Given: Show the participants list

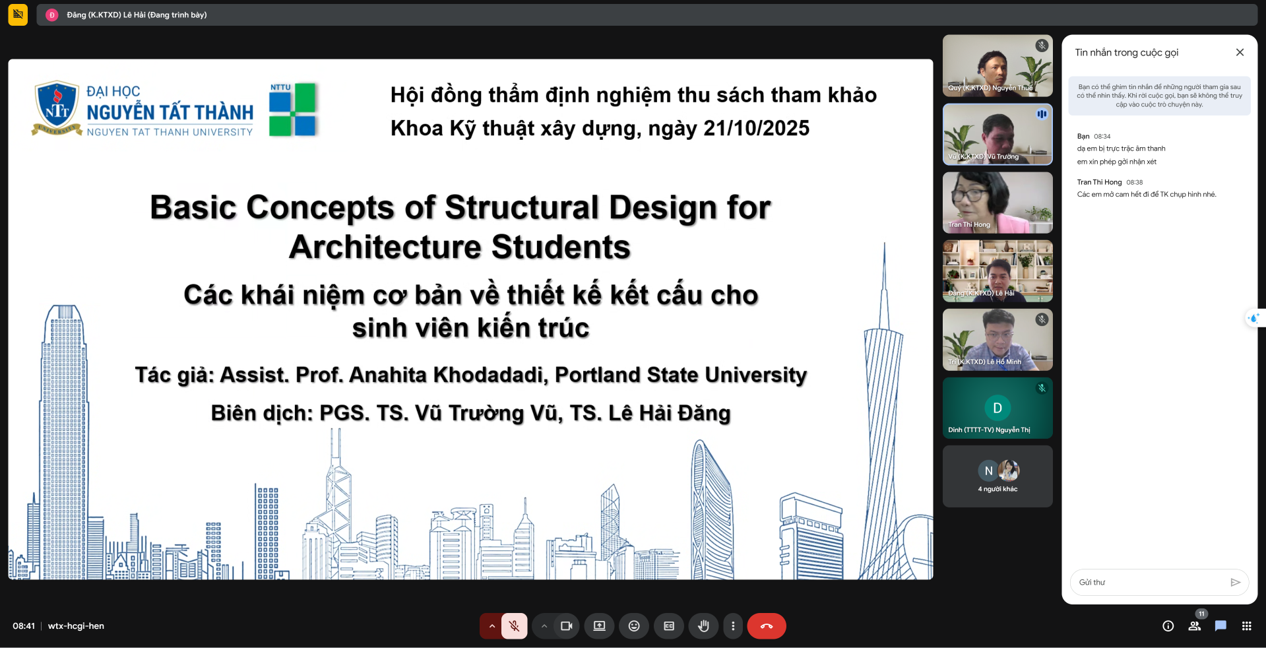Looking at the screenshot, I should coord(1194,626).
